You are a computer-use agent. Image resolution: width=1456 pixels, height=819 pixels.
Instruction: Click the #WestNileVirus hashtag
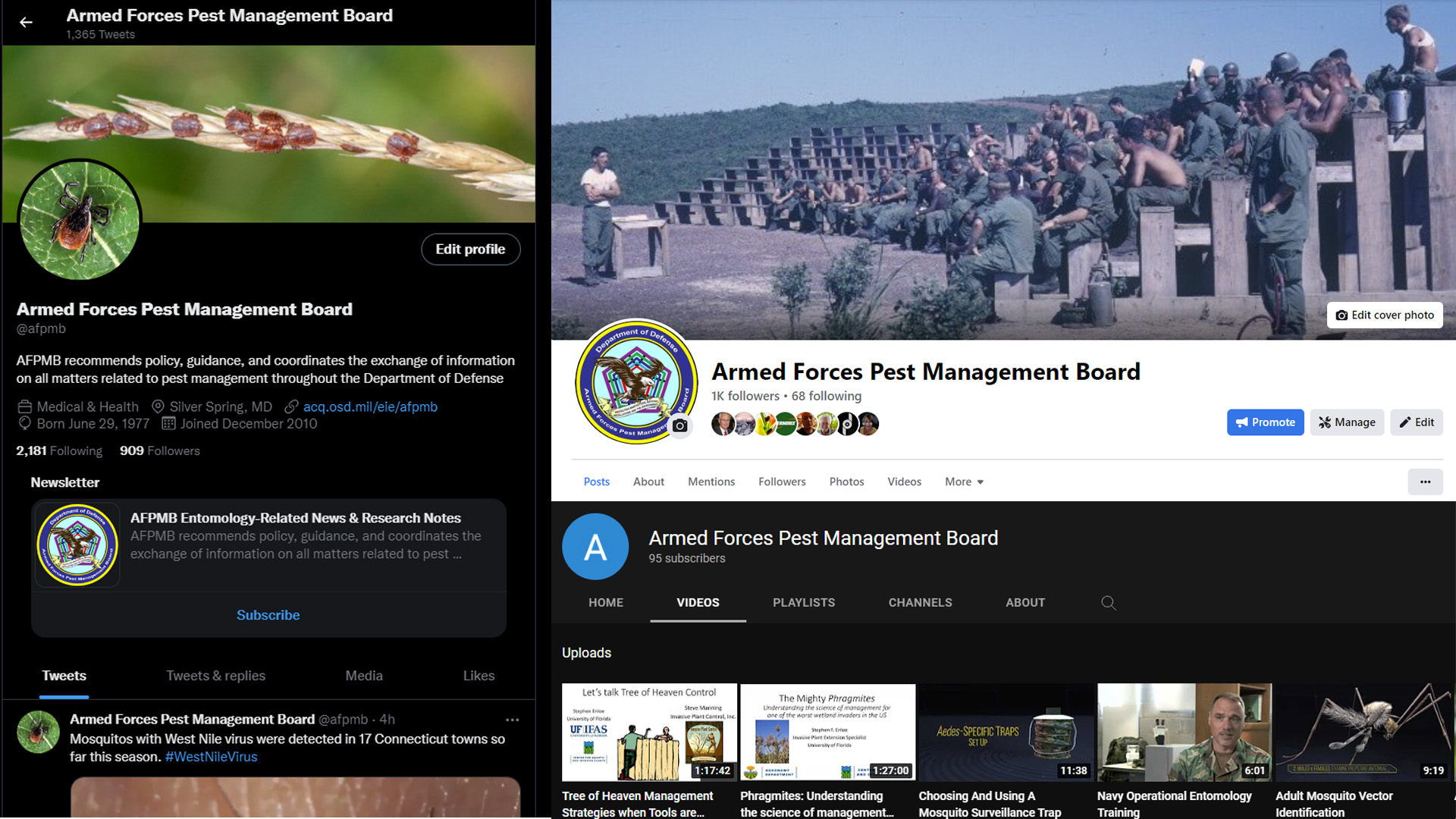[211, 757]
